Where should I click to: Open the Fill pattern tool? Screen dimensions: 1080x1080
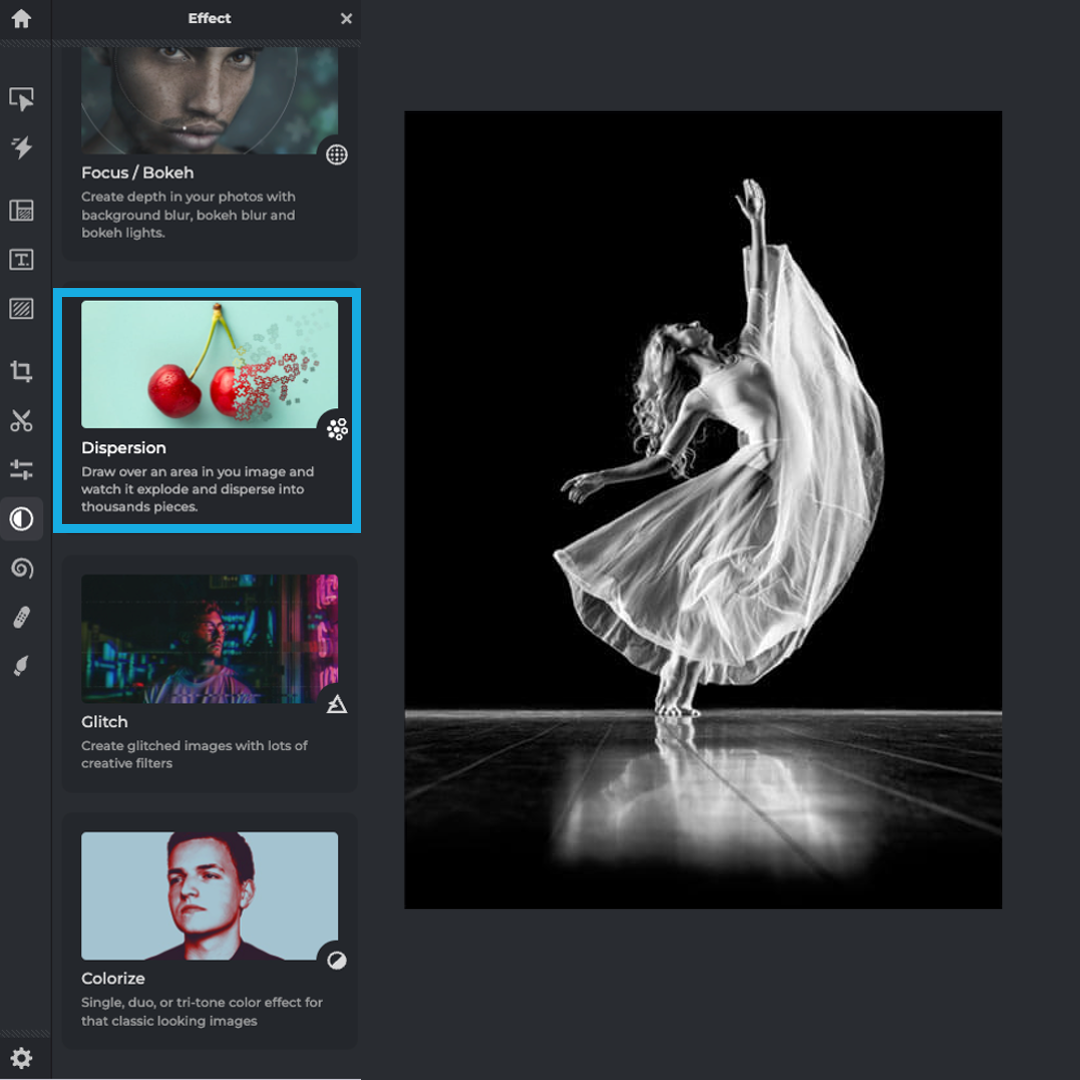point(22,309)
